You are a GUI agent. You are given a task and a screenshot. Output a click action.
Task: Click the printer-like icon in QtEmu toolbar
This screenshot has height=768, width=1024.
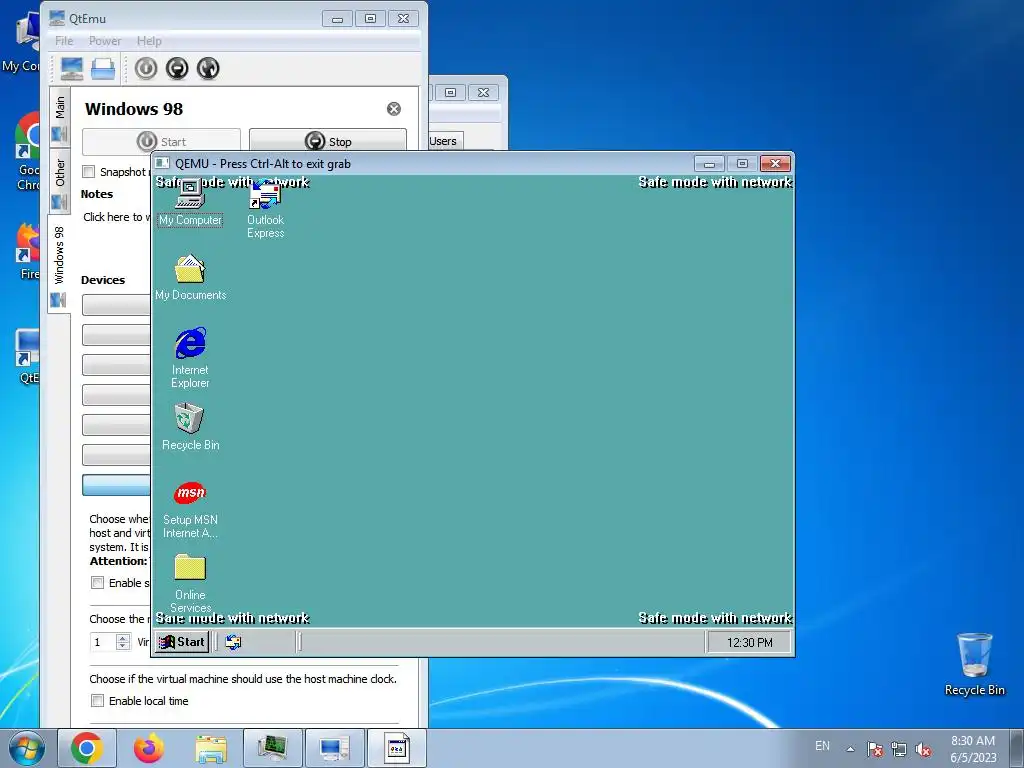[103, 69]
